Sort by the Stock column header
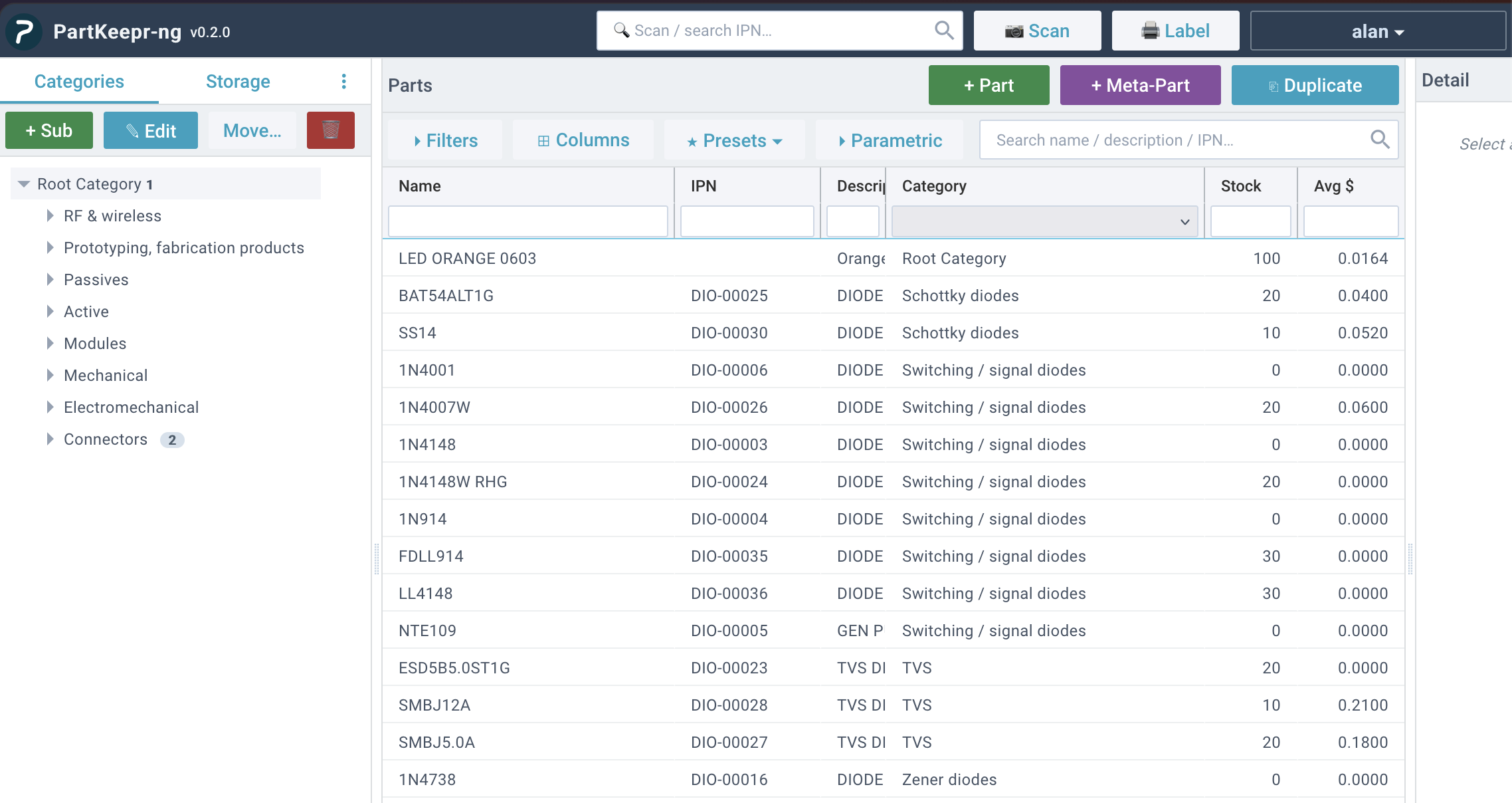This screenshot has height=803, width=1512. 1241,186
